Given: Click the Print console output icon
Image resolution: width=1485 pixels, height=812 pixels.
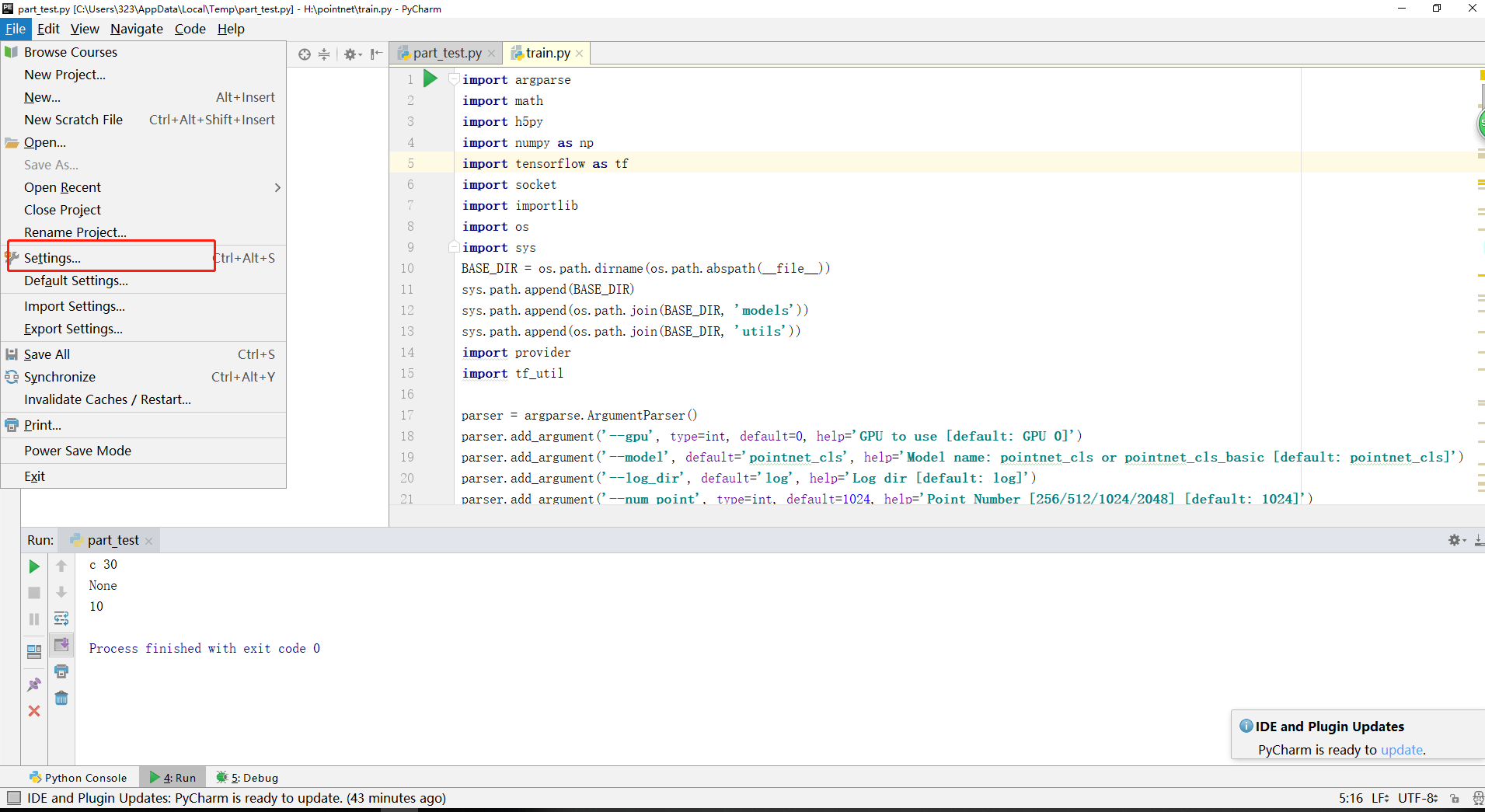Looking at the screenshot, I should point(61,671).
